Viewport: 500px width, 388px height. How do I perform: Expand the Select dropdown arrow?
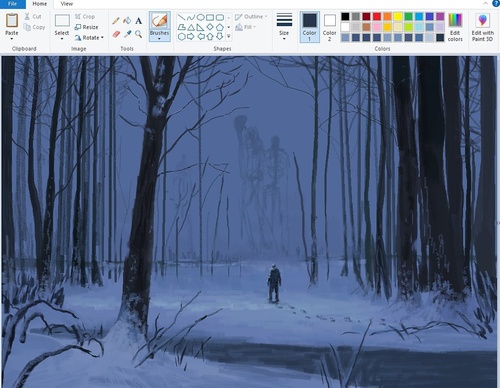coord(62,39)
